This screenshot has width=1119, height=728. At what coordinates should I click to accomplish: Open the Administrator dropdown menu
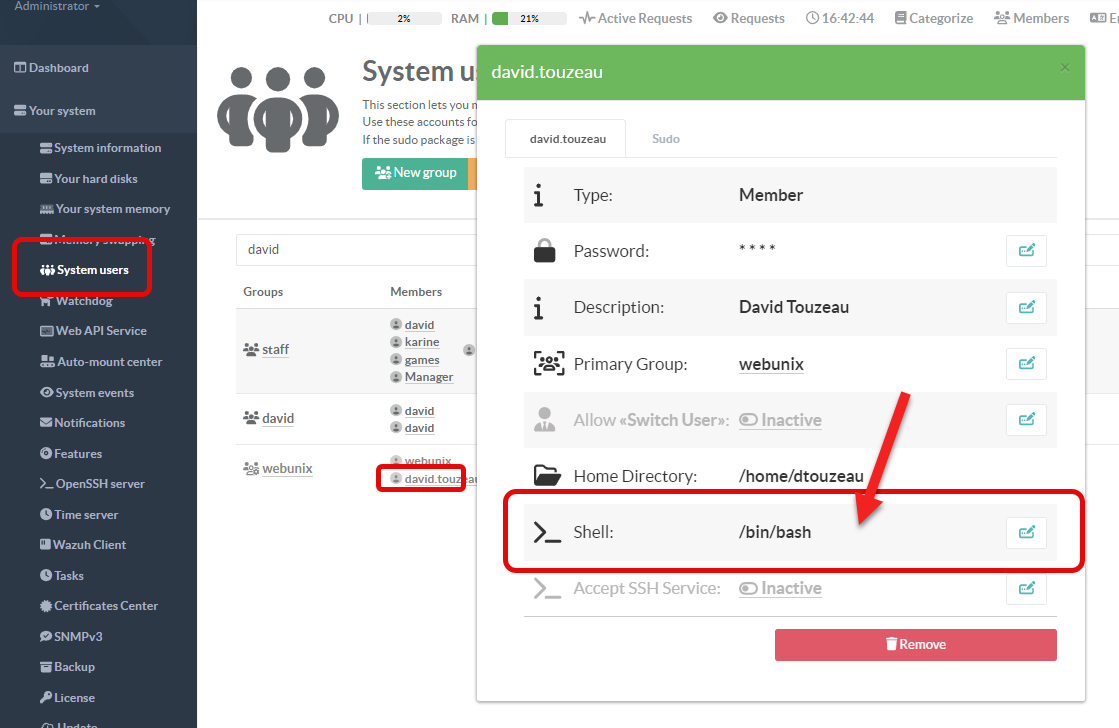[57, 7]
